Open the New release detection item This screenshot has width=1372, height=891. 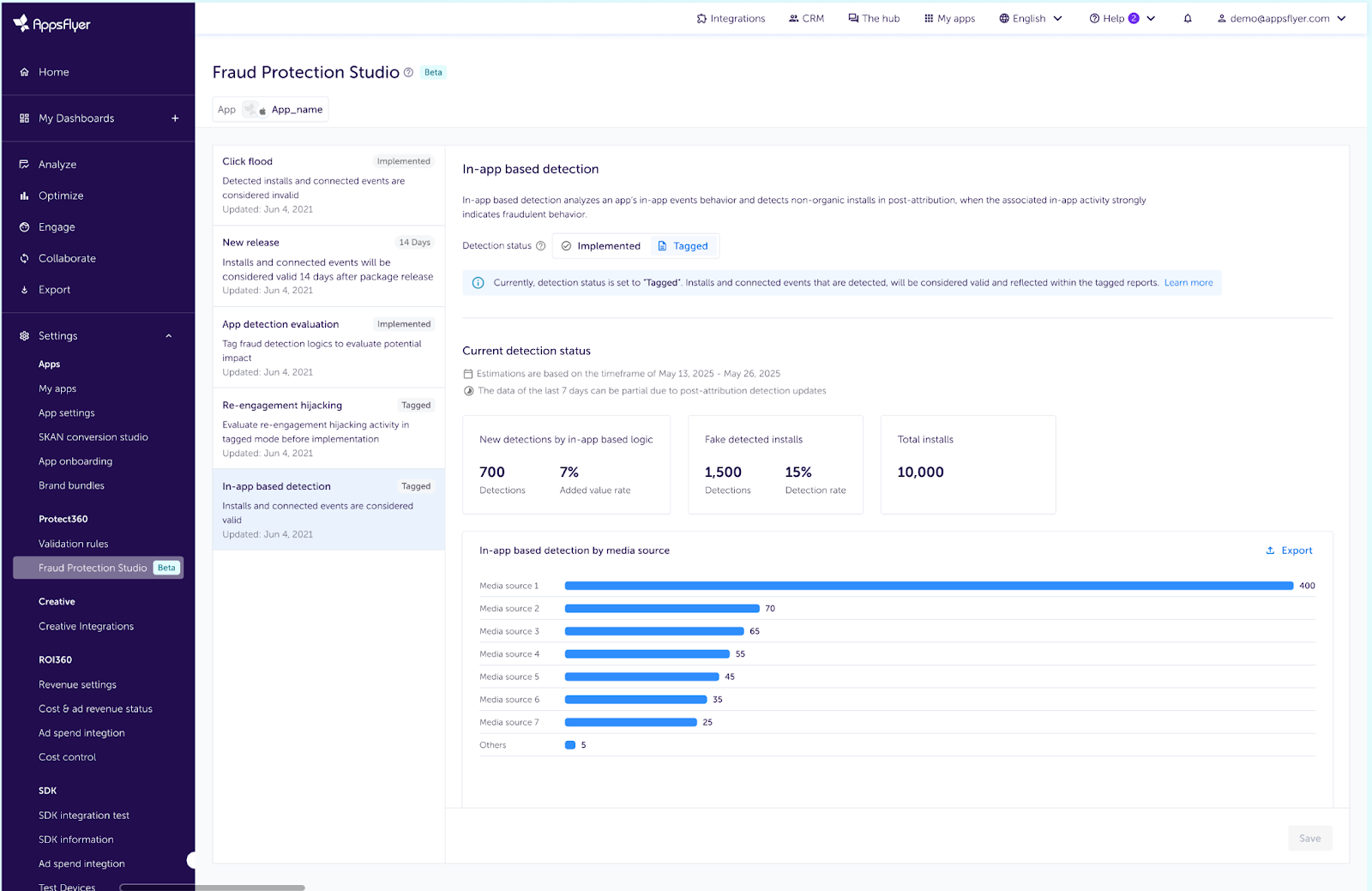[x=328, y=267]
